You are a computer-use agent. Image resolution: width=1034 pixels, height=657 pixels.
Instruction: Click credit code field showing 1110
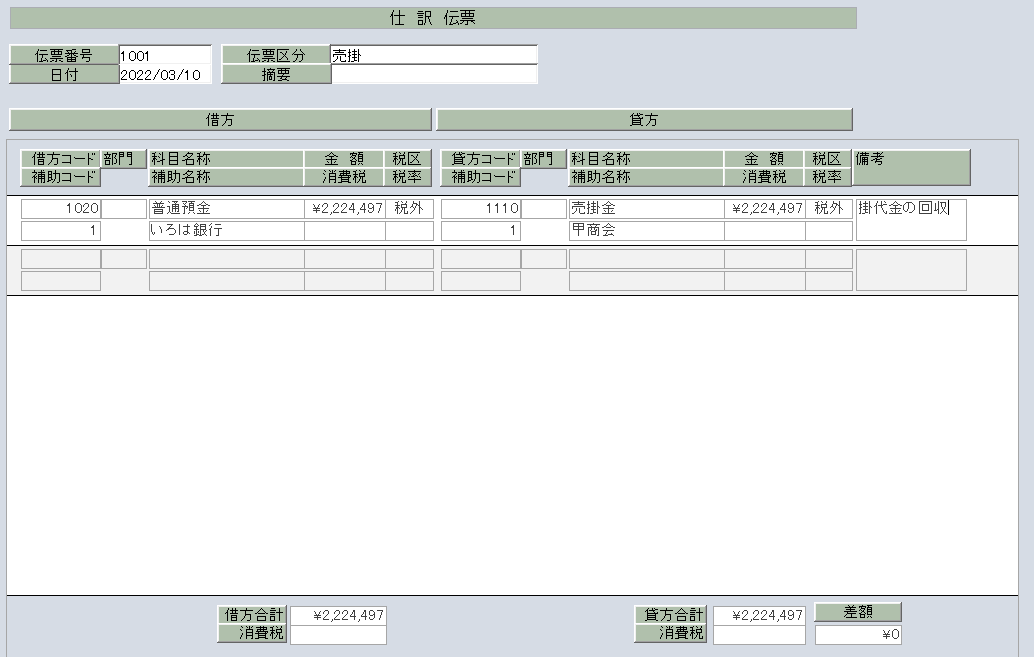pos(480,209)
